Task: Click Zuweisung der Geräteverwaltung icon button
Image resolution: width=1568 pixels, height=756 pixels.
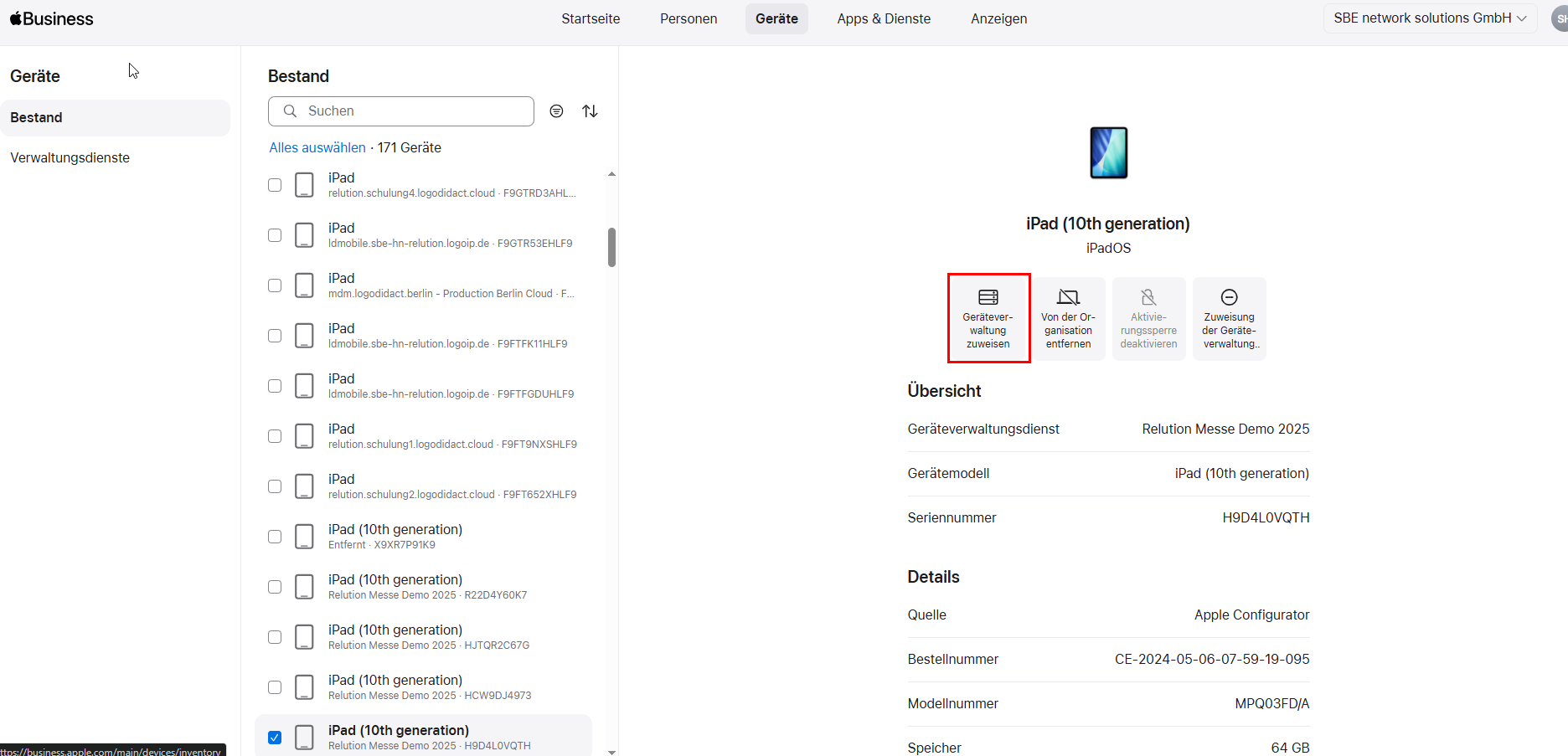Action: [1230, 319]
